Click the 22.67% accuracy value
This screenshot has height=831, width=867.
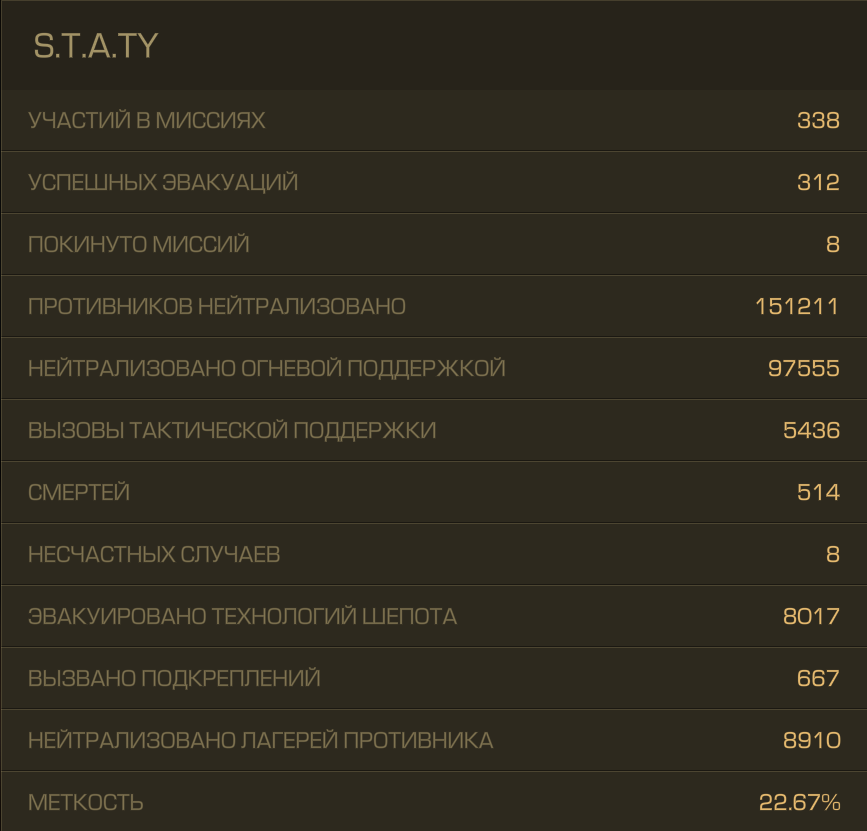click(800, 802)
